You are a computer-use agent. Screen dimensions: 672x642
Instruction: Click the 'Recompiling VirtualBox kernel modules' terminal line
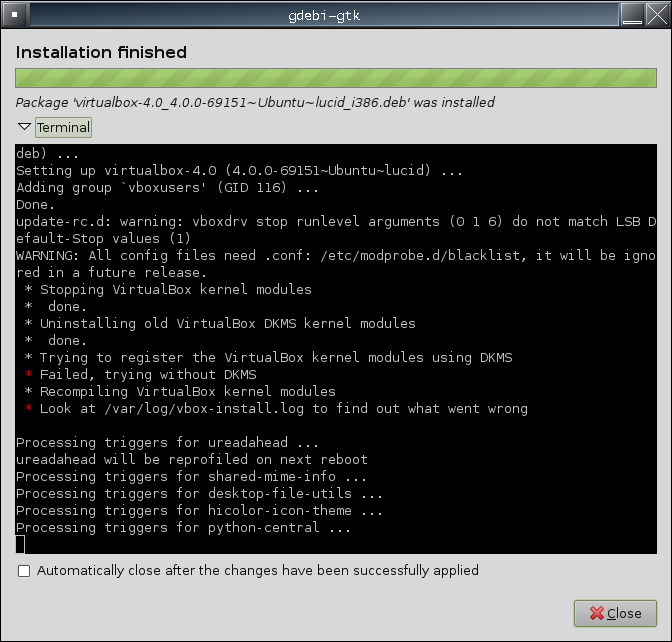180,392
